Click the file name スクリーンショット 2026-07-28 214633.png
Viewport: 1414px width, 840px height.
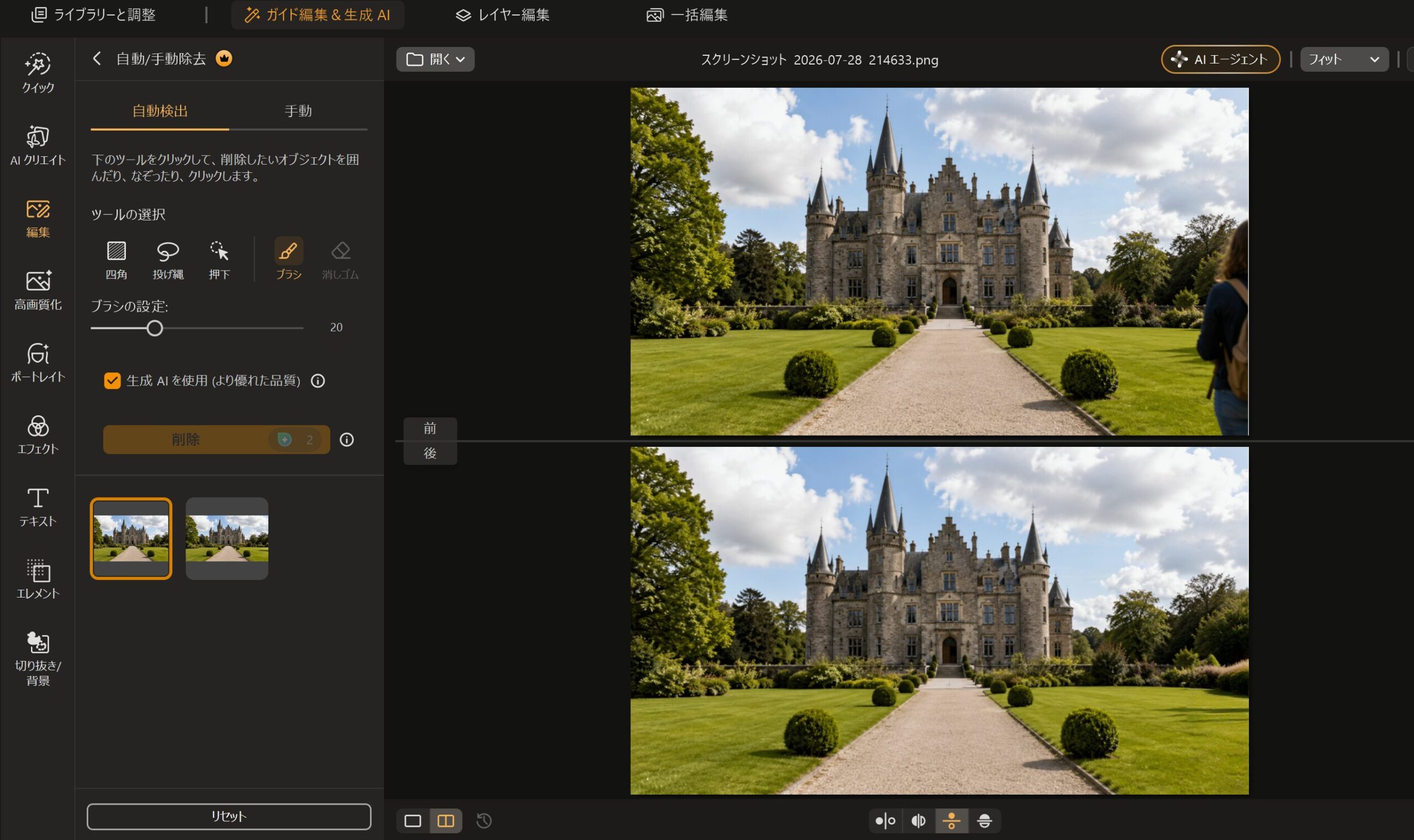820,60
